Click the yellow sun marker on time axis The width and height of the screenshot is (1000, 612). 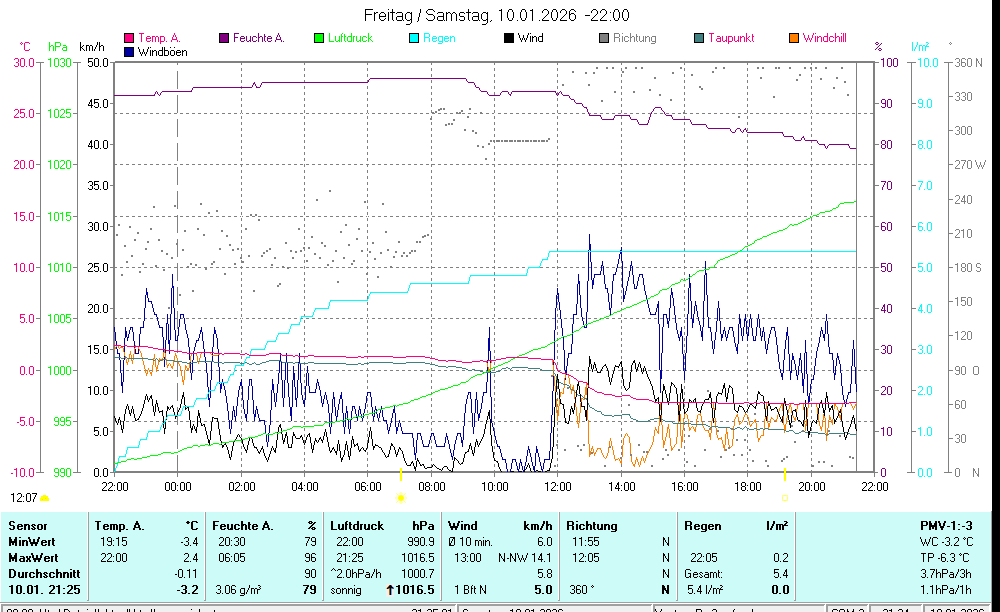click(400, 497)
